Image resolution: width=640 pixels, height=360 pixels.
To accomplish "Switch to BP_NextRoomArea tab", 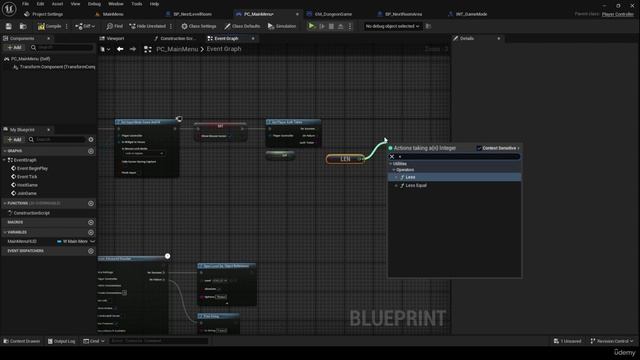I will (400, 14).
